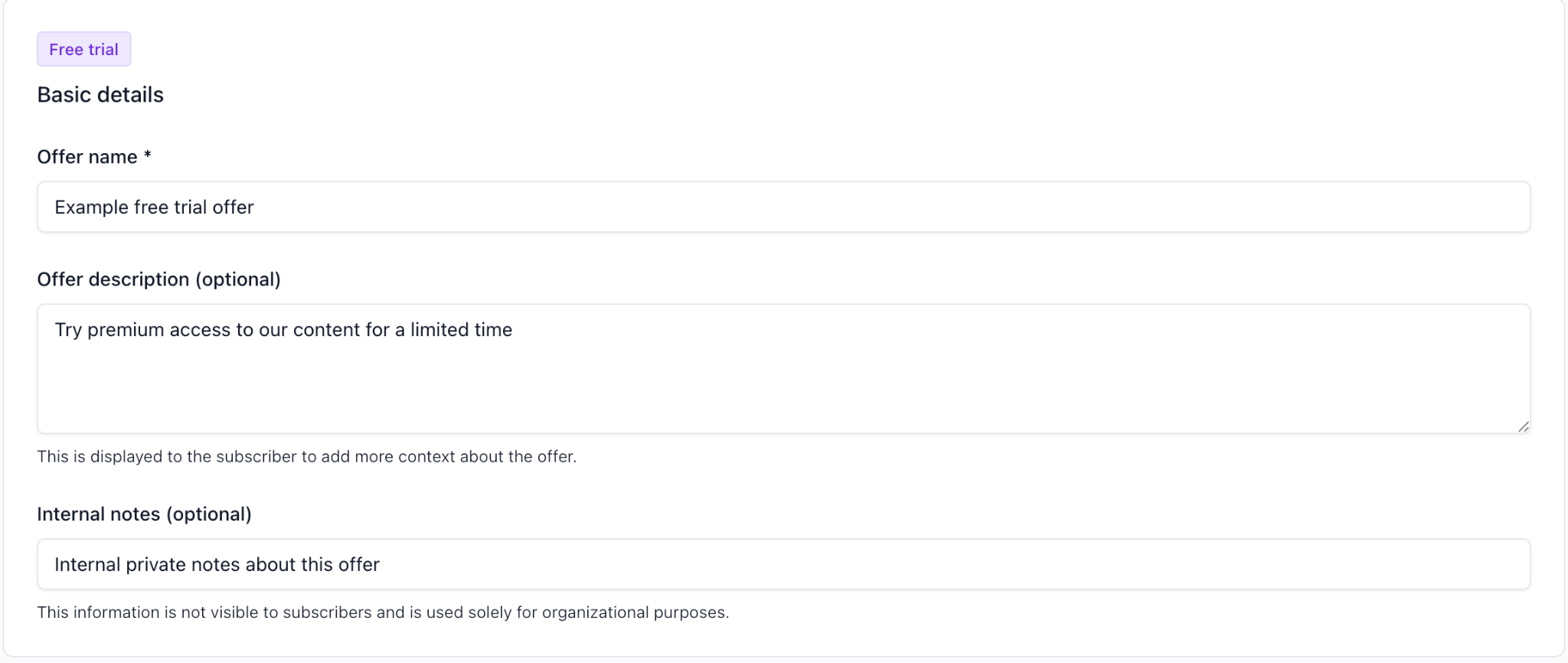Screen dimensions: 1568x663
Task: Click the word 'offer' in Offer name value
Action: click(234, 207)
